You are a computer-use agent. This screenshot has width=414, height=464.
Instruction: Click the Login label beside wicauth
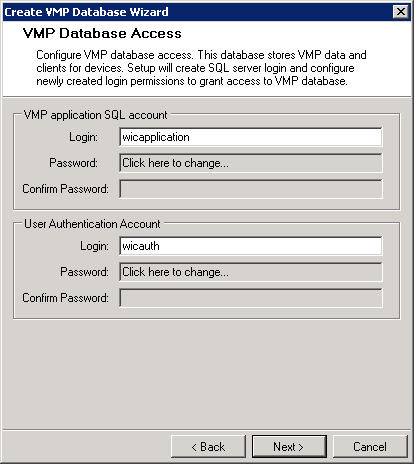[x=94, y=246]
